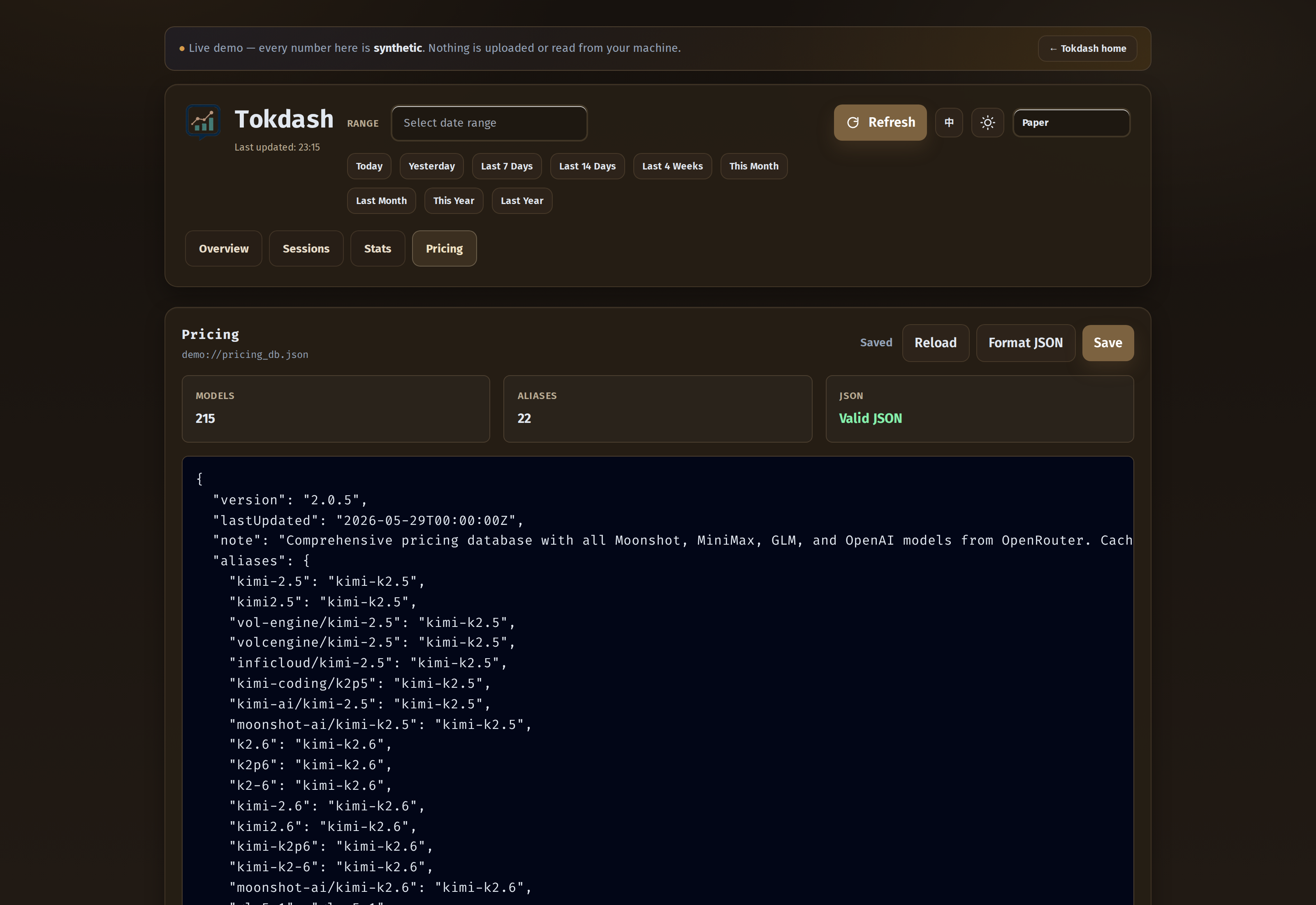The image size is (1316, 905).
Task: Pick the This Month preset
Action: (x=754, y=166)
